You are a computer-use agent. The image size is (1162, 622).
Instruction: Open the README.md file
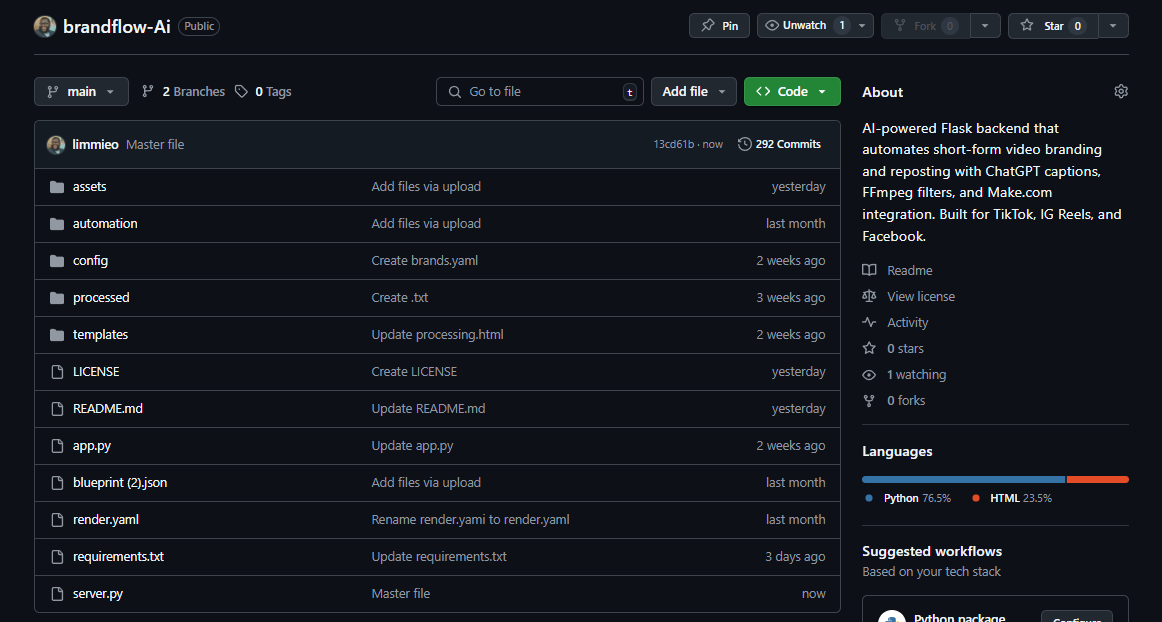coord(107,409)
